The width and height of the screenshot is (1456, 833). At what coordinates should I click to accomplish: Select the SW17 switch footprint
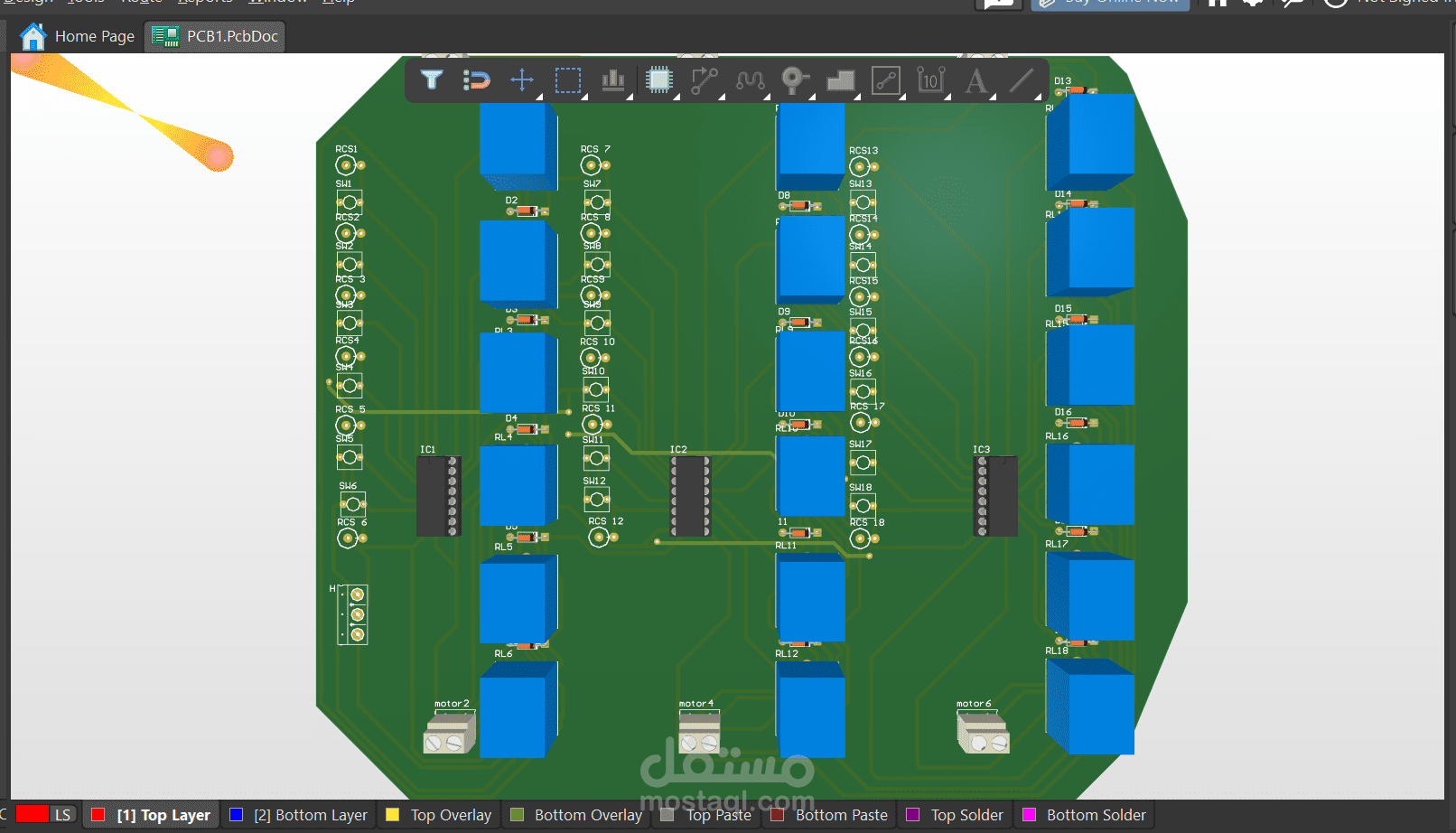tap(863, 463)
